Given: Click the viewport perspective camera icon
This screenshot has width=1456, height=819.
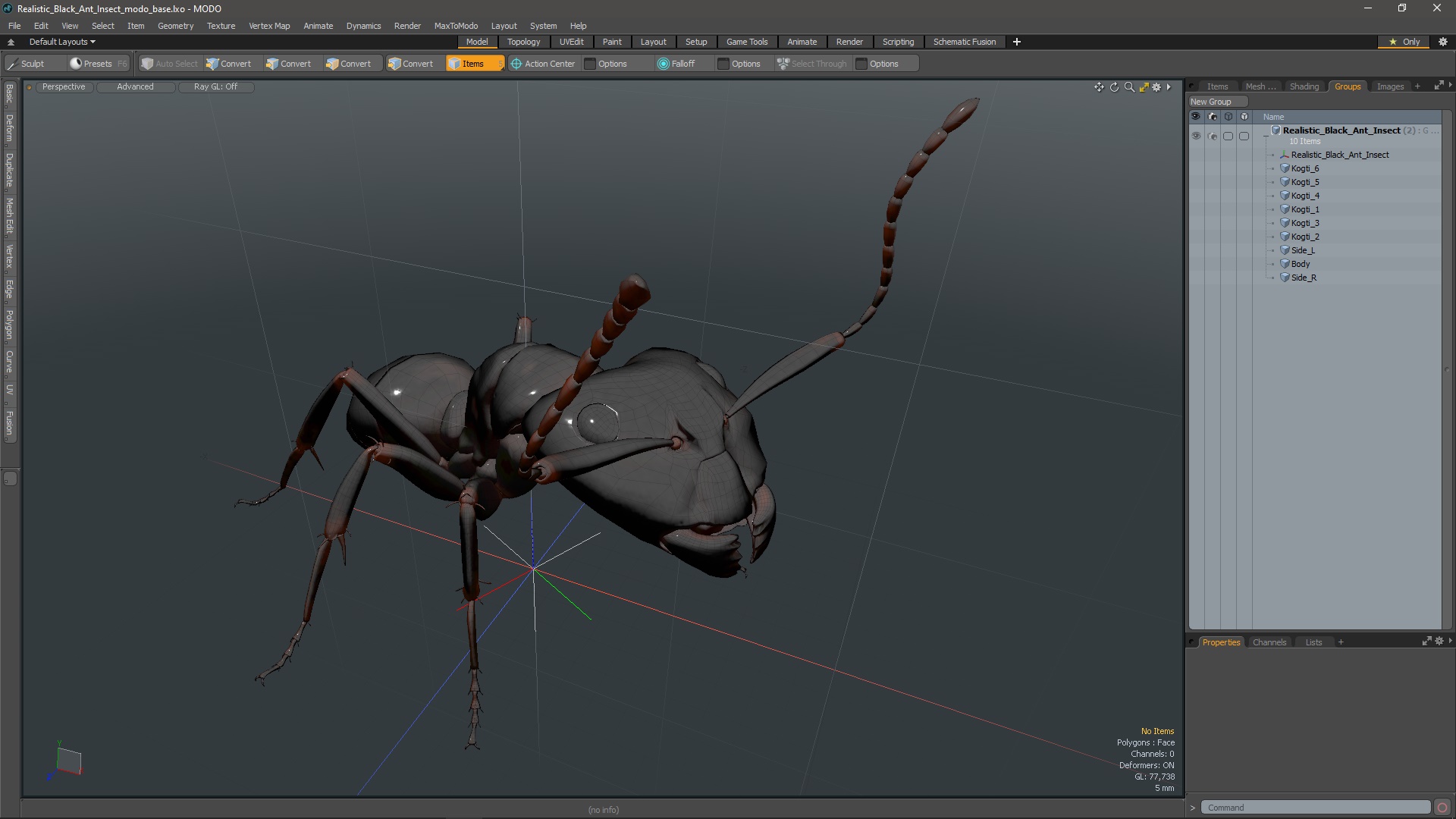Looking at the screenshot, I should 29,87.
